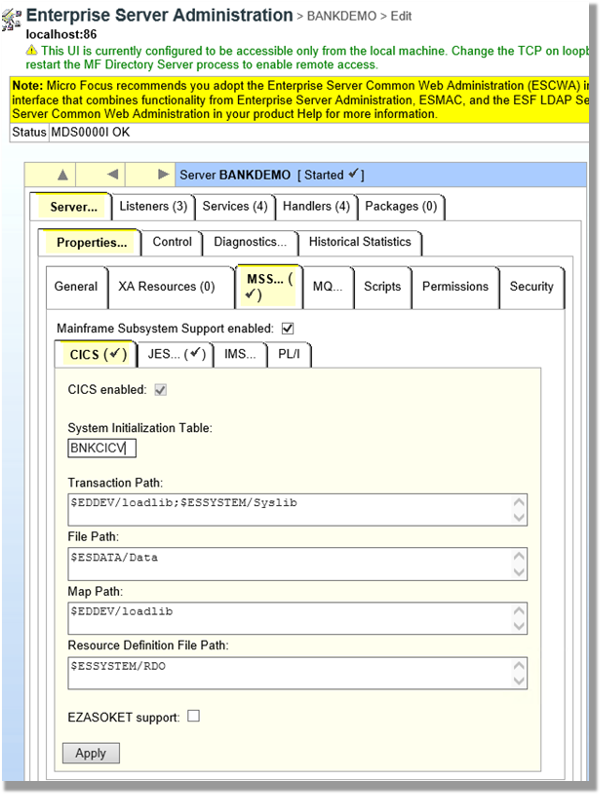
Task: Switch to the Services (4) tab
Action: click(235, 206)
